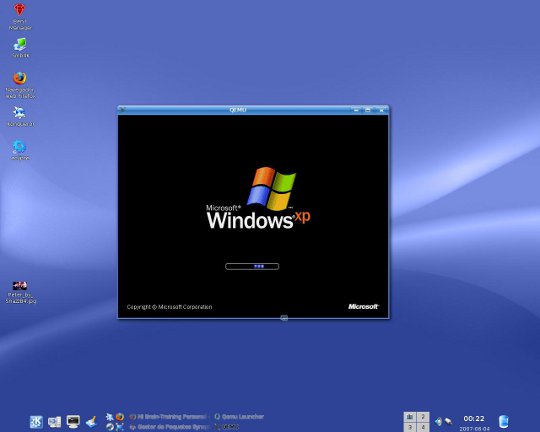Open the KDE K menu button
Viewport: 540px width, 432px height.
click(36, 422)
